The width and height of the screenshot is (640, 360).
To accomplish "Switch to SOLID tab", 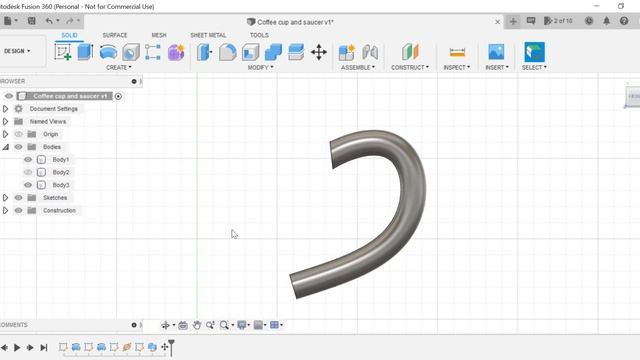I will 69,36.
